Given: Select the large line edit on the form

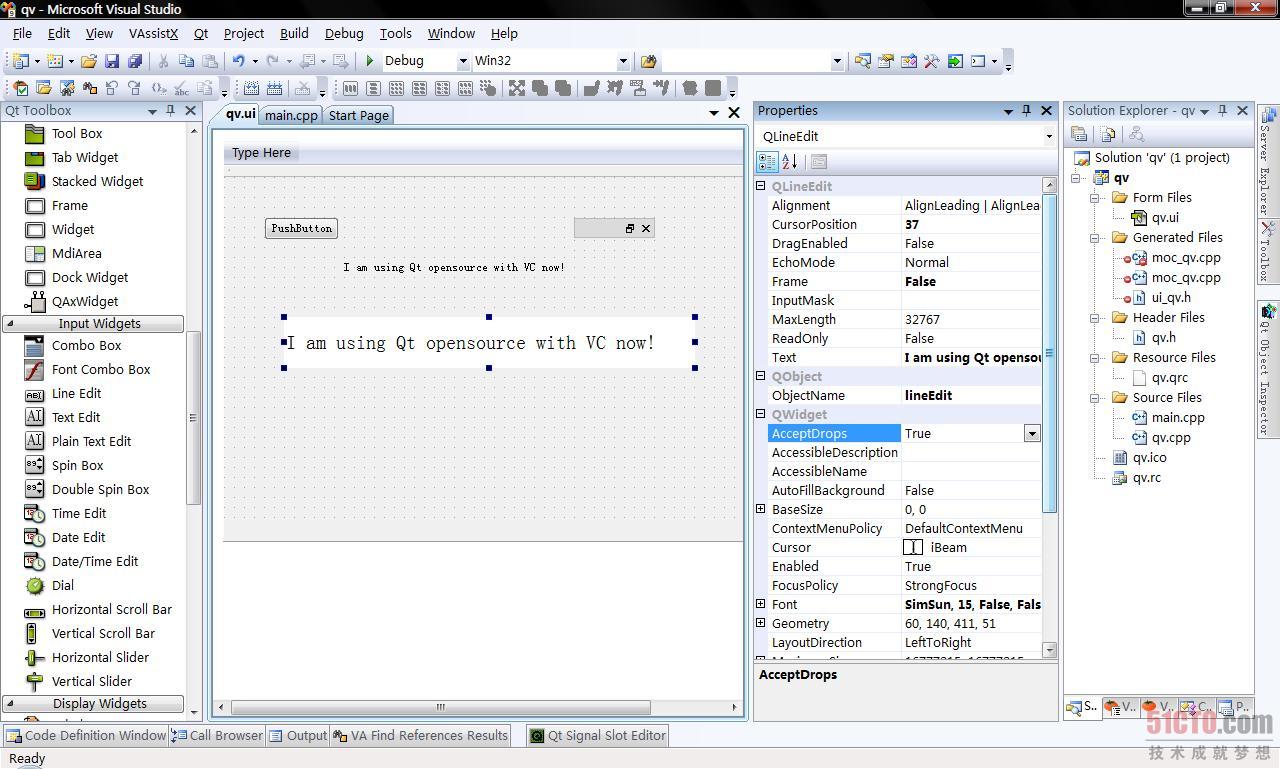Looking at the screenshot, I should click(x=489, y=342).
